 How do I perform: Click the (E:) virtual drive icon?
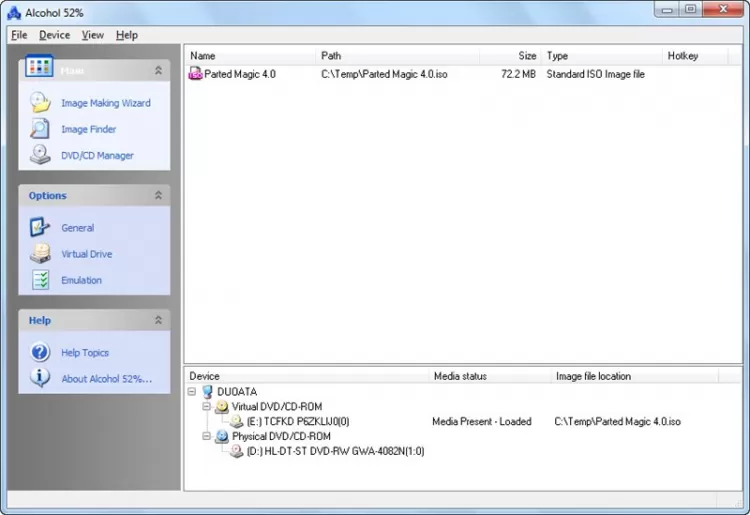tap(237, 421)
